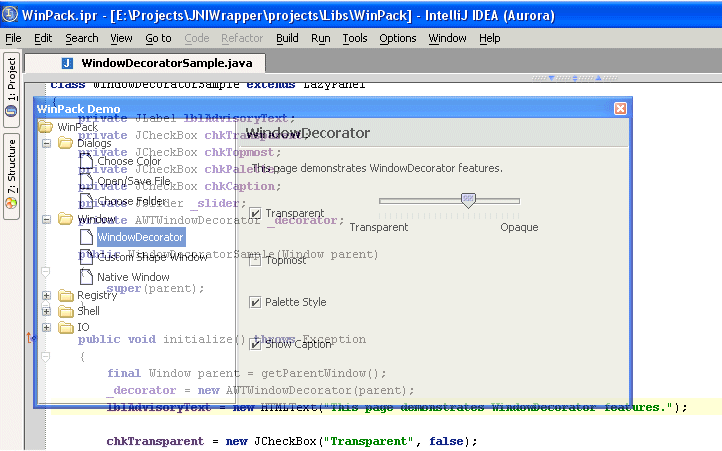The image size is (722, 451).
Task: Expand the Registry tree node
Action: [x=46, y=295]
